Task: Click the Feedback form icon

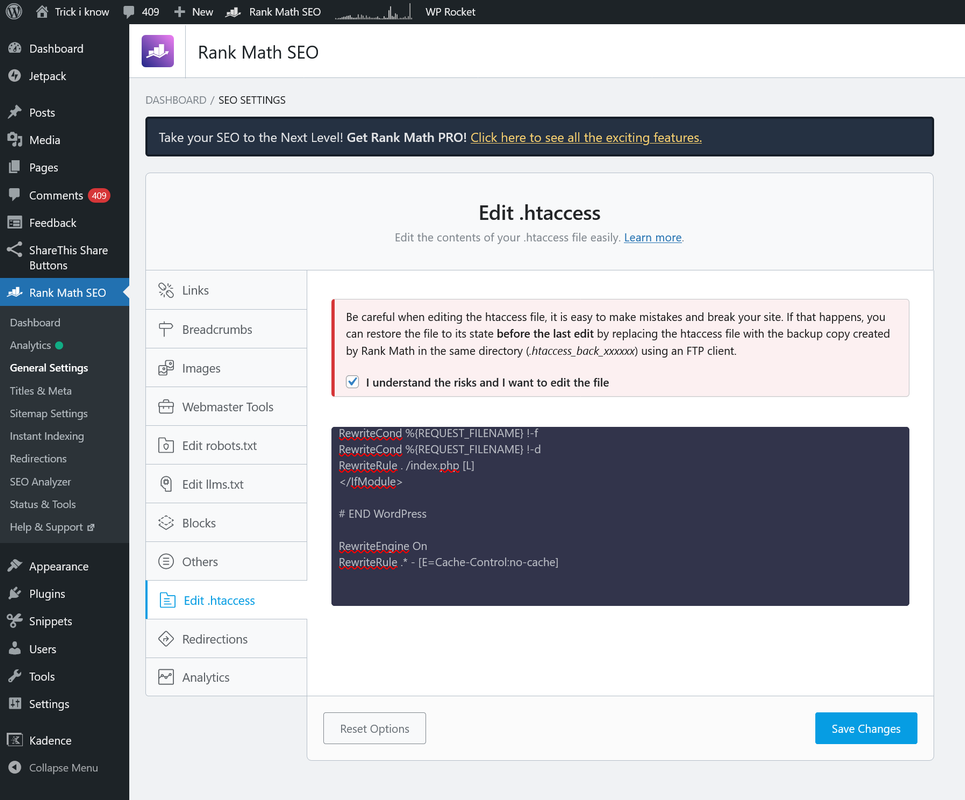Action: coord(15,222)
